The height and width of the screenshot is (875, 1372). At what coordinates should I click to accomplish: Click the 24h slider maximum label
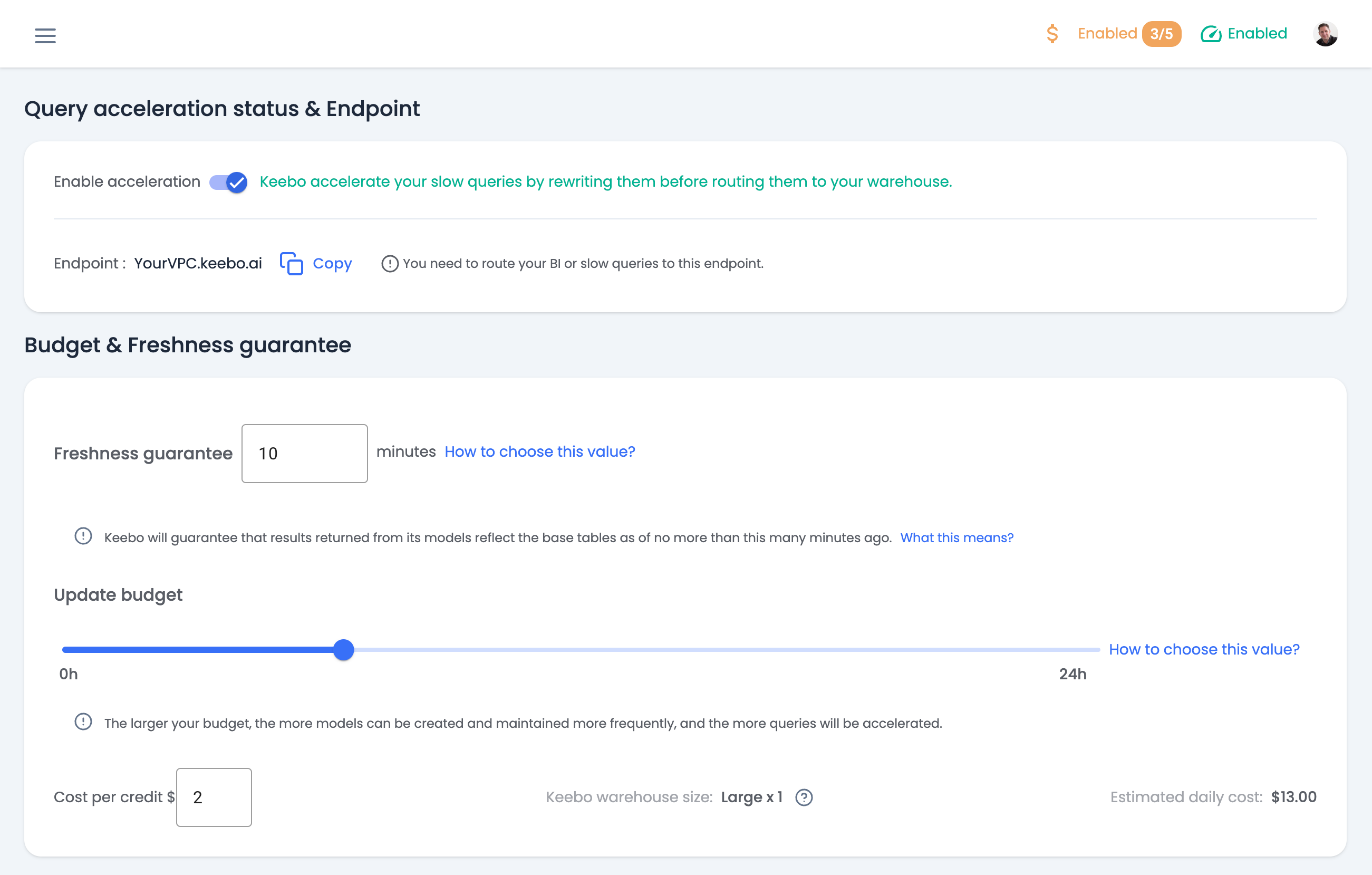click(1073, 674)
